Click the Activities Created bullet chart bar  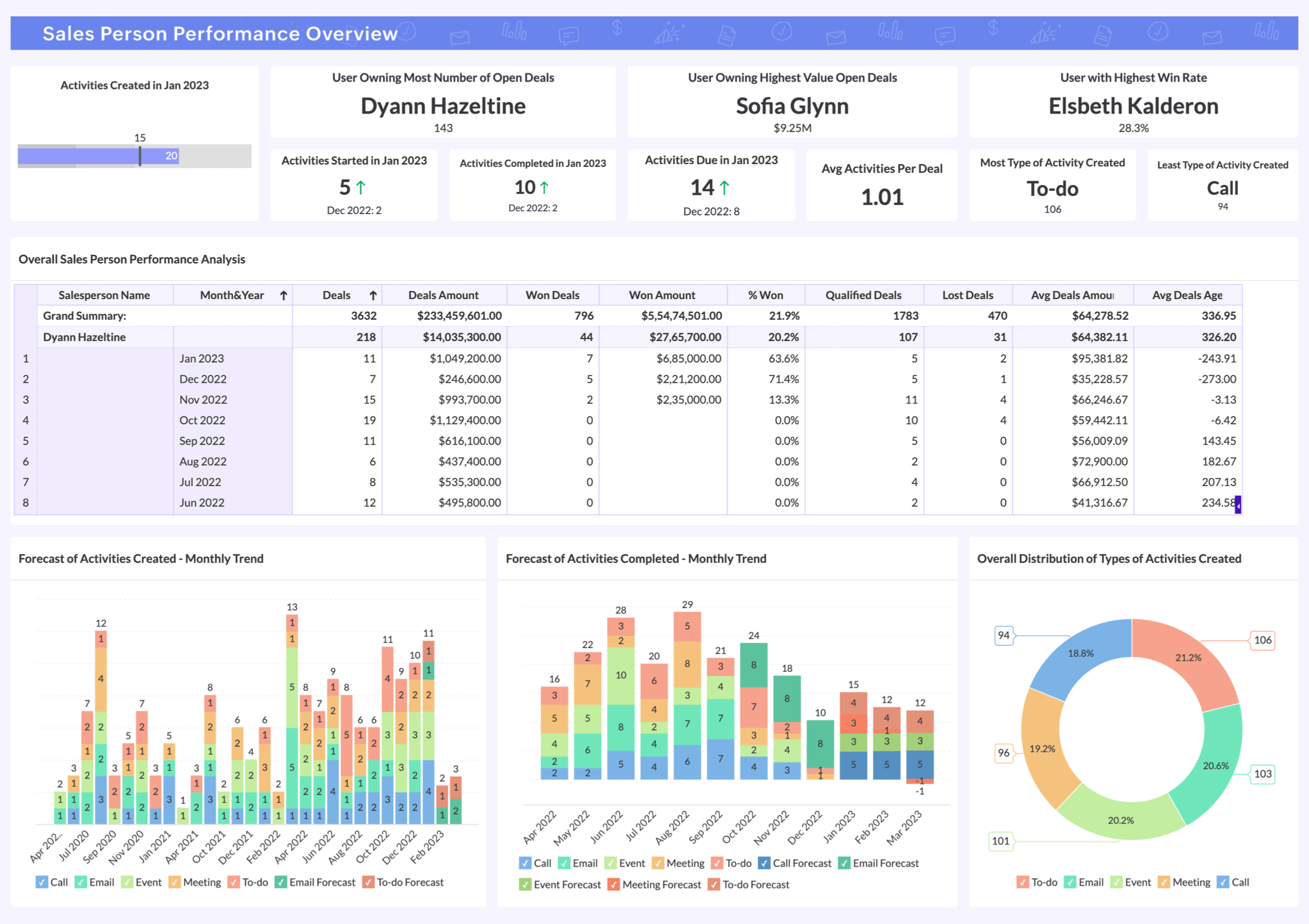[x=99, y=155]
